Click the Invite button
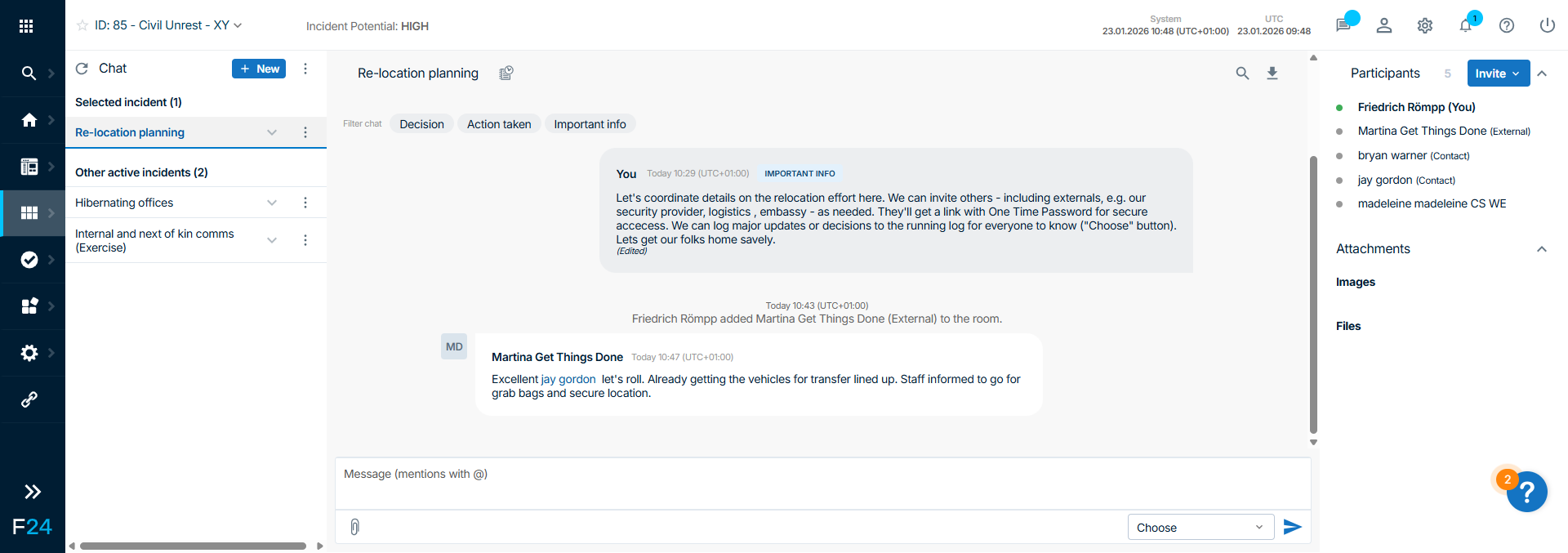Screen dimensions: 1568x553 [1498, 74]
